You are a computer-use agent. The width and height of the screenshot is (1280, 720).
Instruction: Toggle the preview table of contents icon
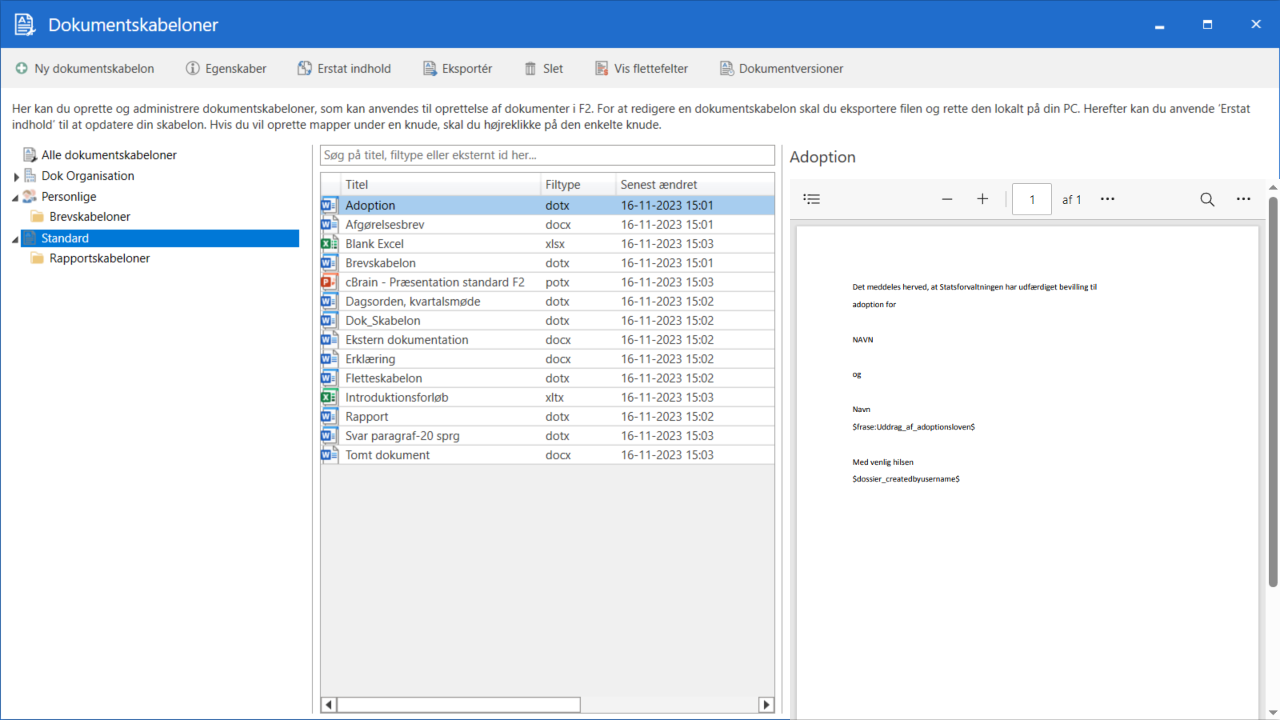point(812,199)
